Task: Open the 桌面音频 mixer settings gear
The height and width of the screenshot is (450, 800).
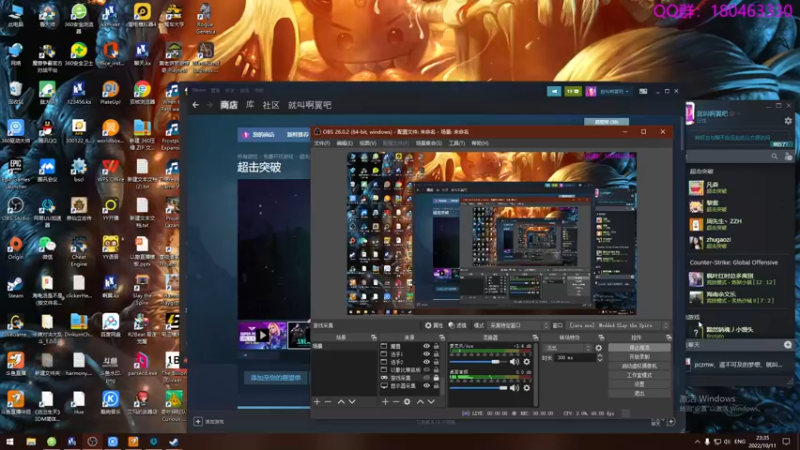Action: pyautogui.click(x=527, y=388)
